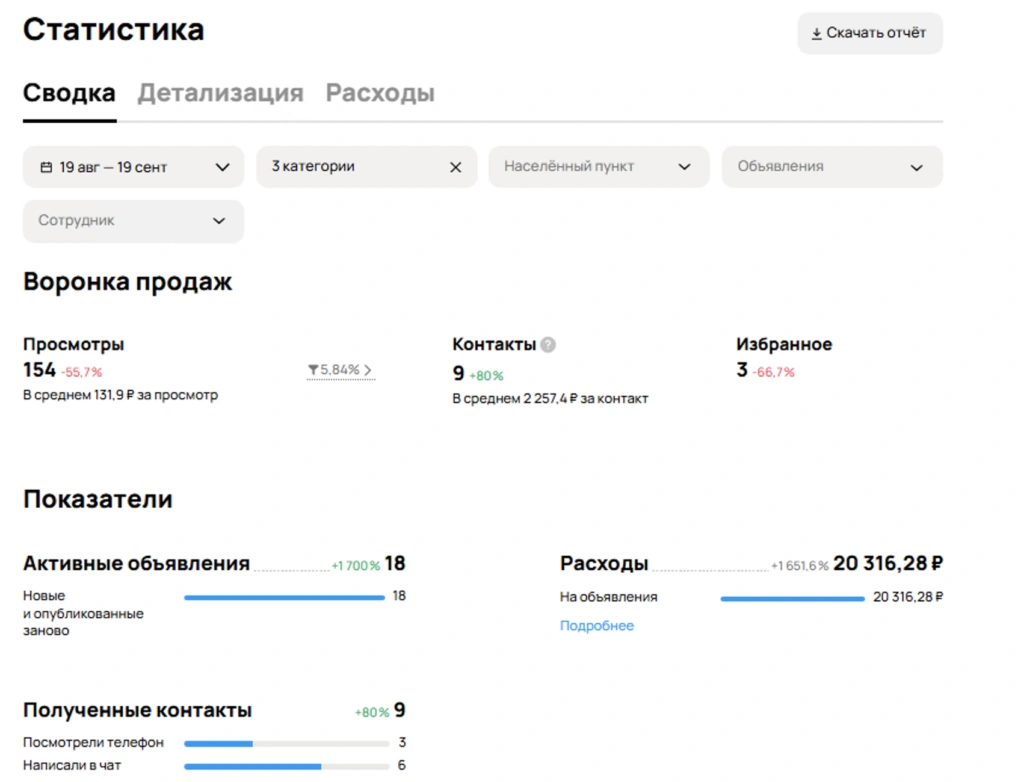Open the 5,84% conversion funnel link
Image resolution: width=1024 pixels, height=782 pixels.
(340, 370)
